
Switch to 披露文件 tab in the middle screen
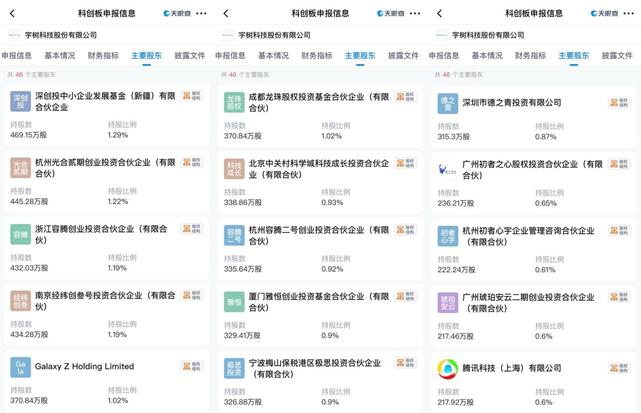pos(403,56)
